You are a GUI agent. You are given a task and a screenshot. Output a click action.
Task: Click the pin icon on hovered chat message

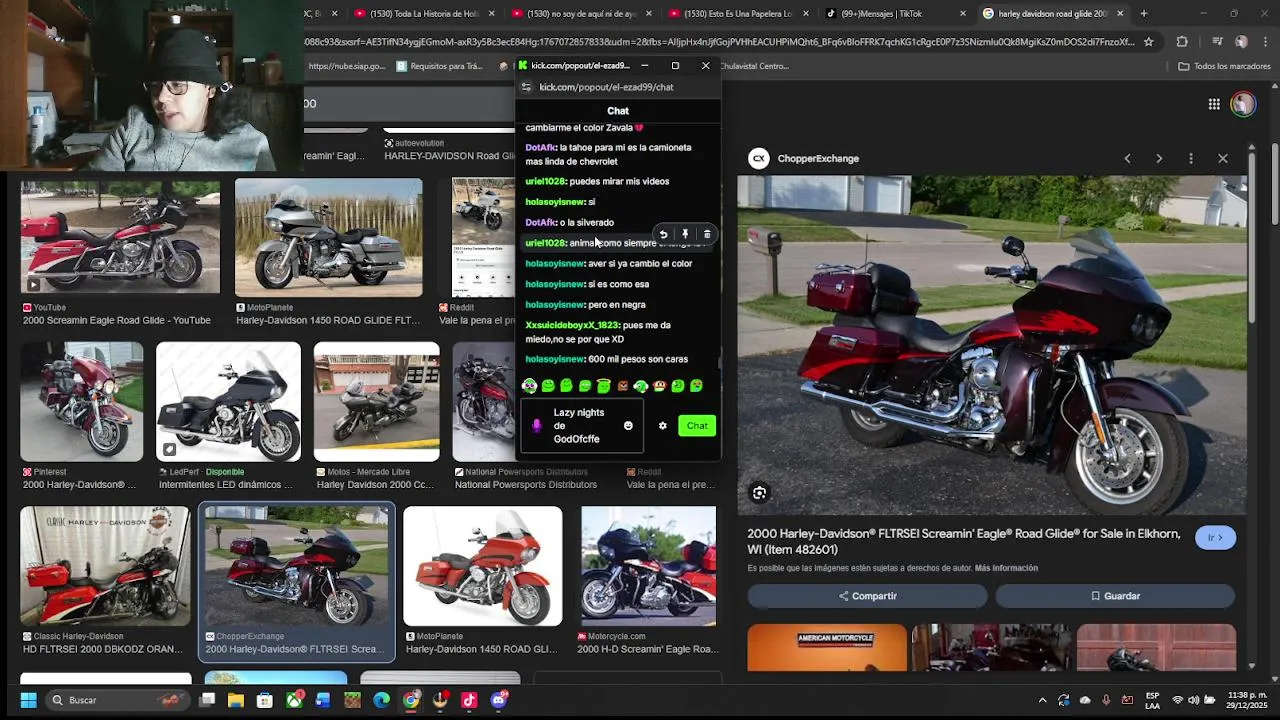[685, 234]
